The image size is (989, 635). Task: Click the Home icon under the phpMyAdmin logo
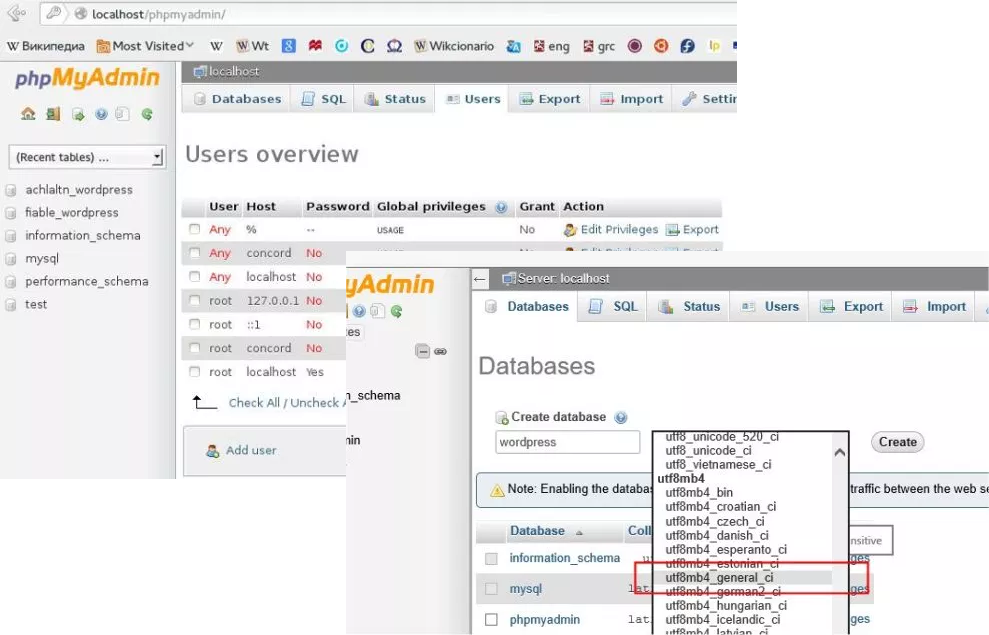28,114
